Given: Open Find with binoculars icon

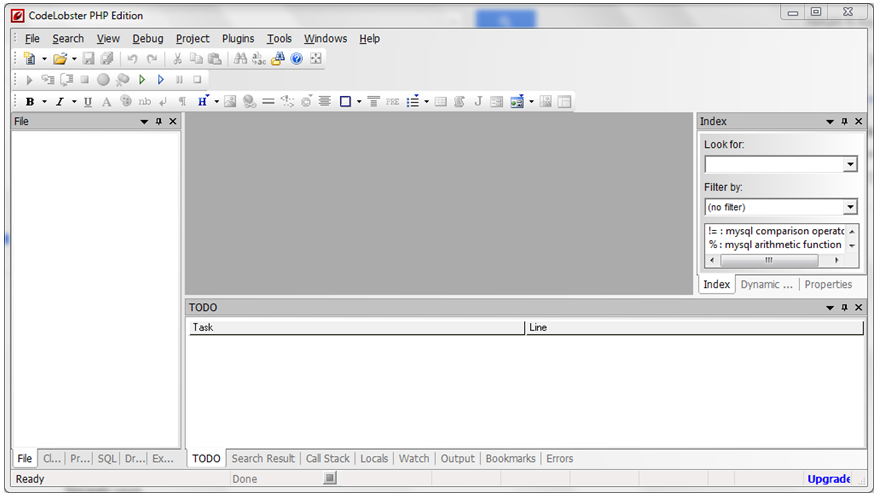Looking at the screenshot, I should [x=240, y=59].
